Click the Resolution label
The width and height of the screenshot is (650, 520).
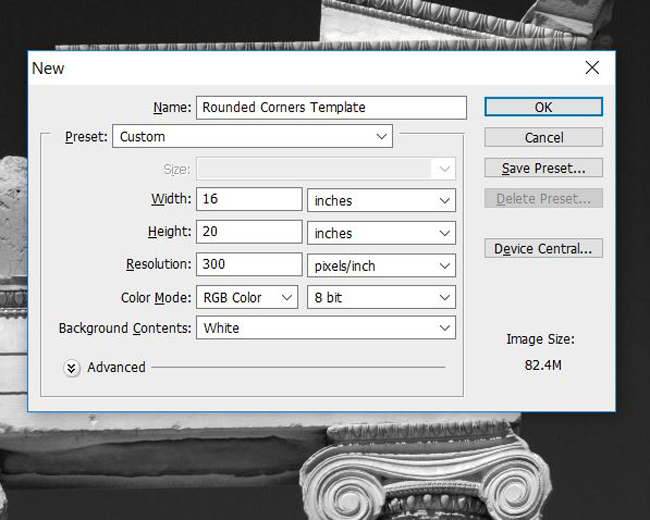click(x=158, y=264)
